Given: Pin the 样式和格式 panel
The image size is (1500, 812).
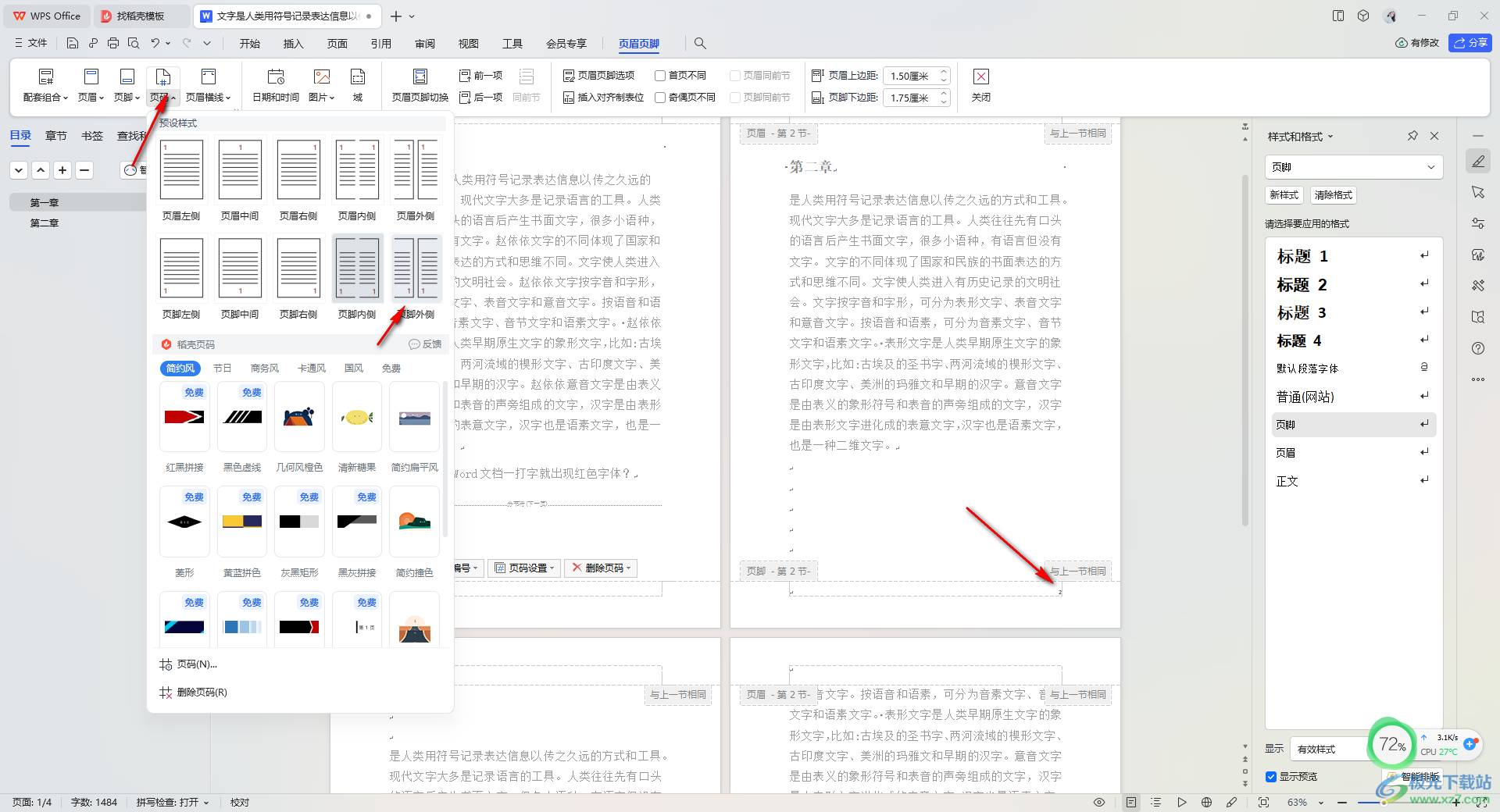Looking at the screenshot, I should (x=1412, y=136).
